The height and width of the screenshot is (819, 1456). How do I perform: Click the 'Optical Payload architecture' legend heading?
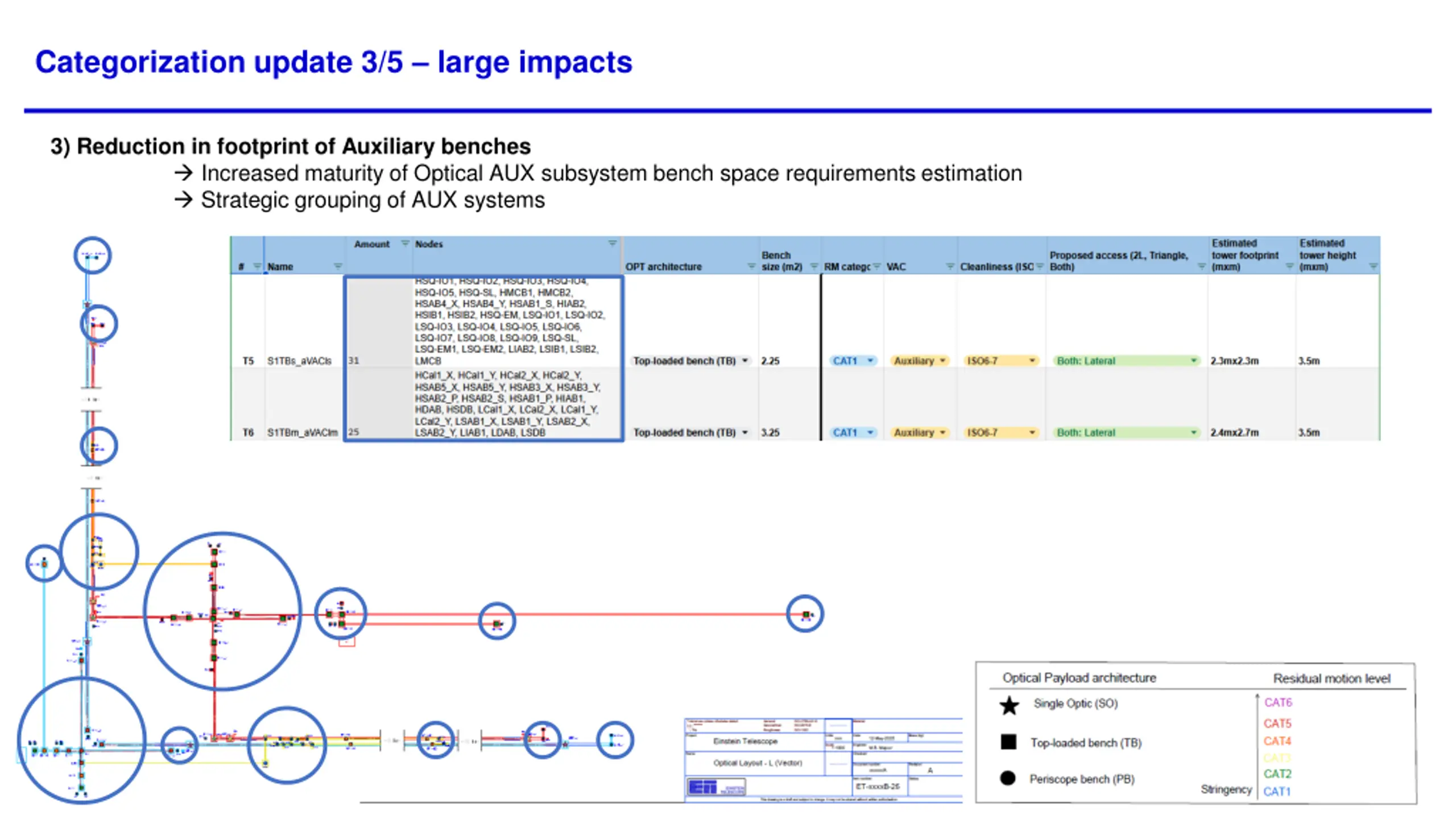tap(1079, 678)
